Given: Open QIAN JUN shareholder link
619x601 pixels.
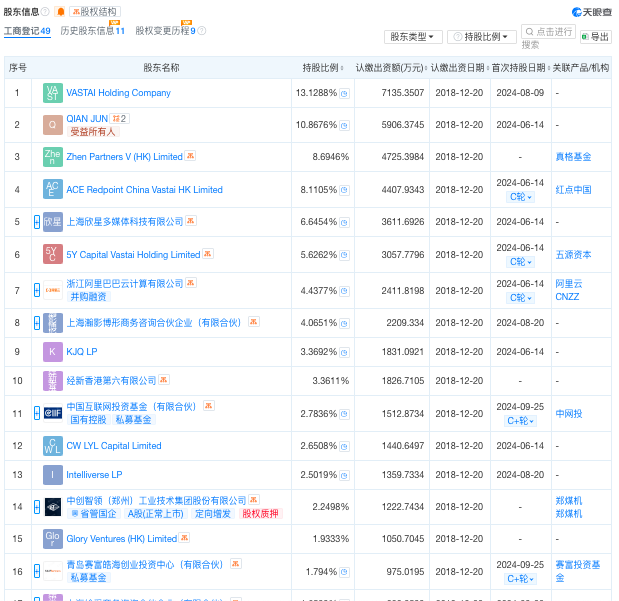Looking at the screenshot, I should (x=87, y=119).
